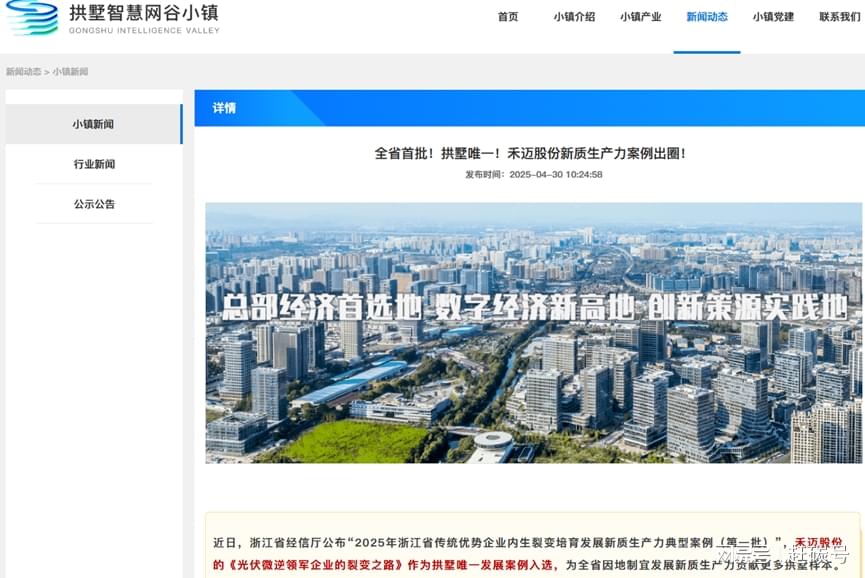Click the article headline about 禾迈股份
The height and width of the screenshot is (578, 865).
[530, 153]
